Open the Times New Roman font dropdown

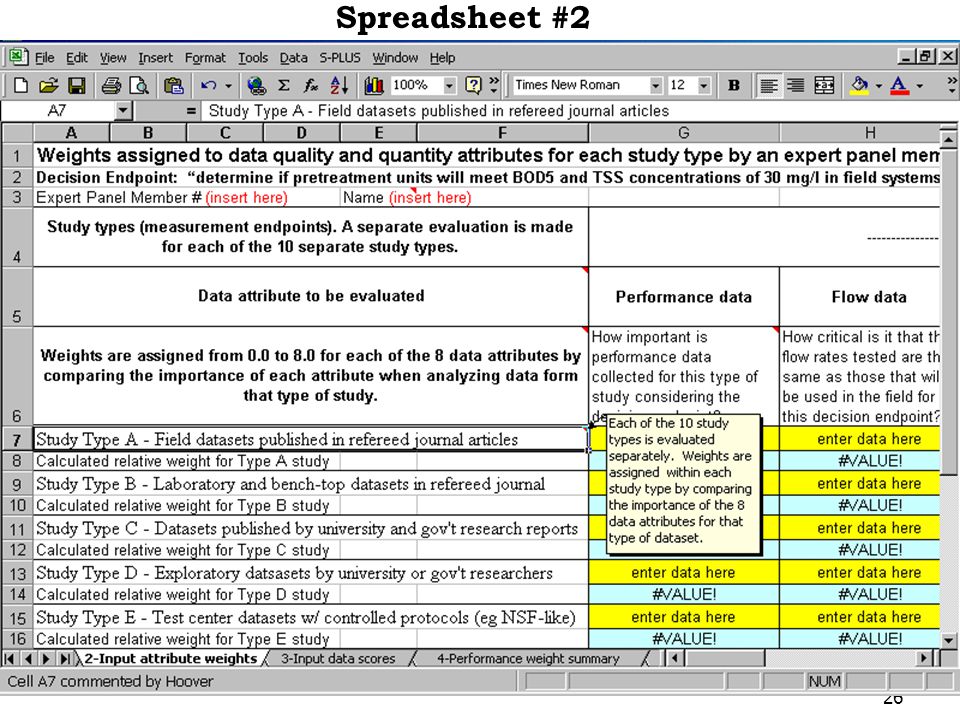[x=656, y=85]
